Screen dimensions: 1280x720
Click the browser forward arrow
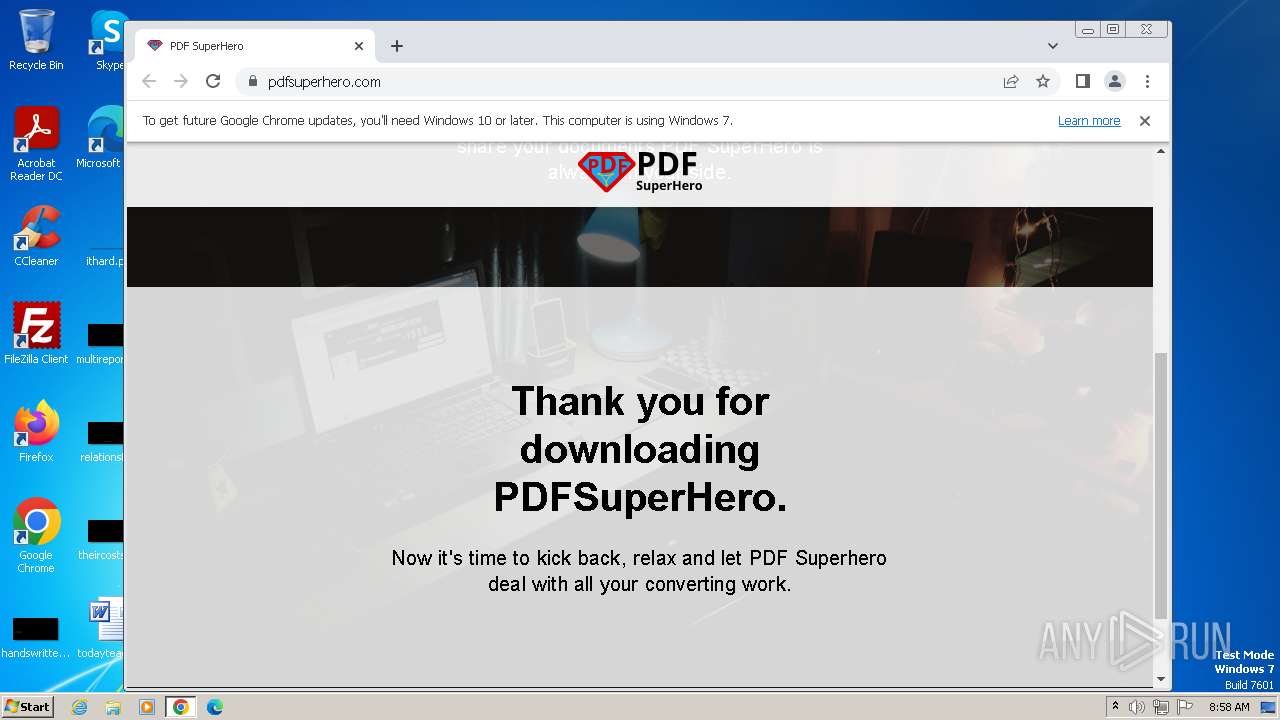(181, 82)
